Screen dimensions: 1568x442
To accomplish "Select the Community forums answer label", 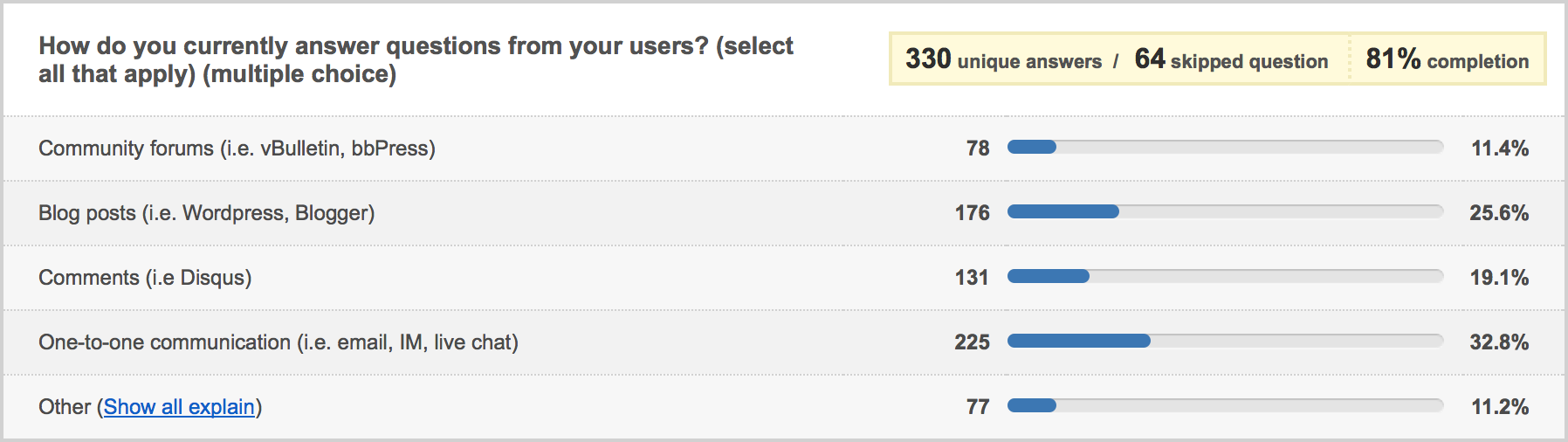I will pos(237,148).
